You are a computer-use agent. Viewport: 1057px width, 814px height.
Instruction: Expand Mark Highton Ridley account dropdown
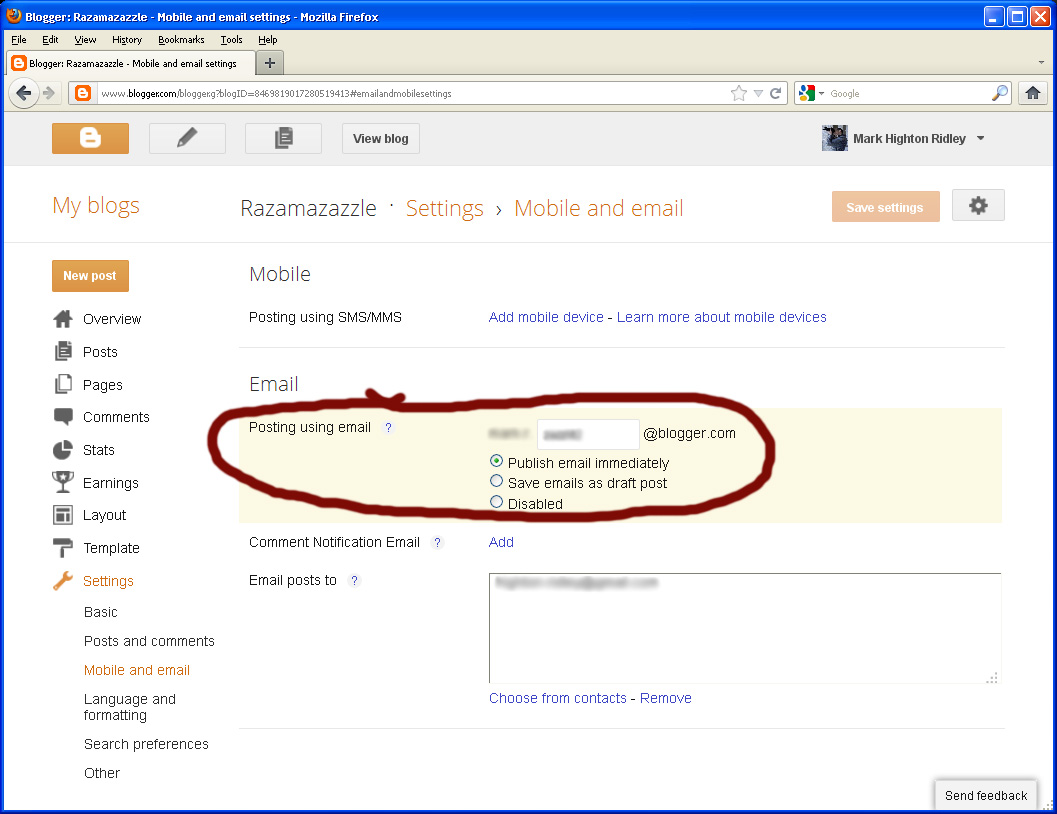(x=981, y=138)
